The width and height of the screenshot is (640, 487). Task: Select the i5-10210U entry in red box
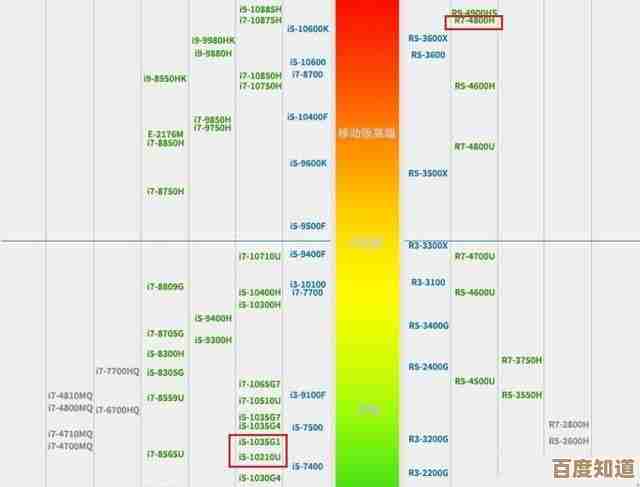[x=259, y=457]
